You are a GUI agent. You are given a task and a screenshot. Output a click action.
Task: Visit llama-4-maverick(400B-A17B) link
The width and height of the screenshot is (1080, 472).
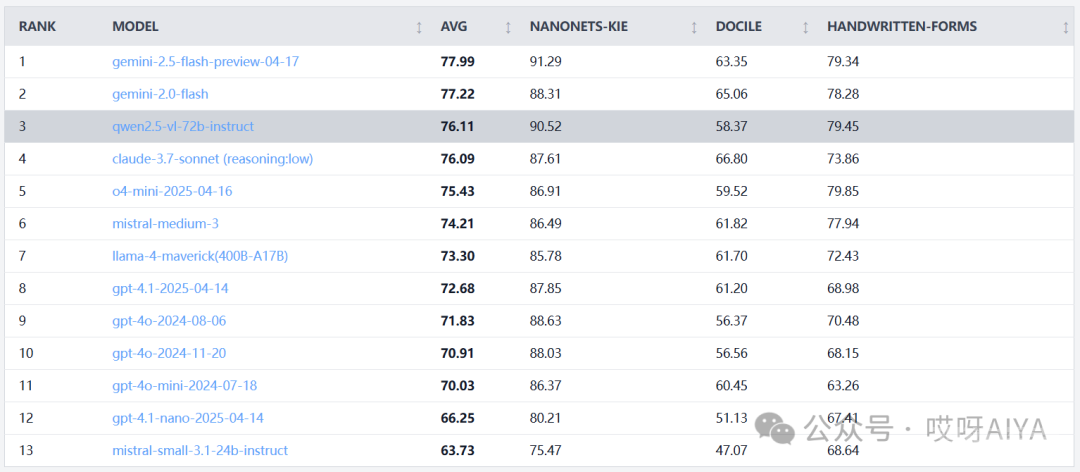point(200,256)
